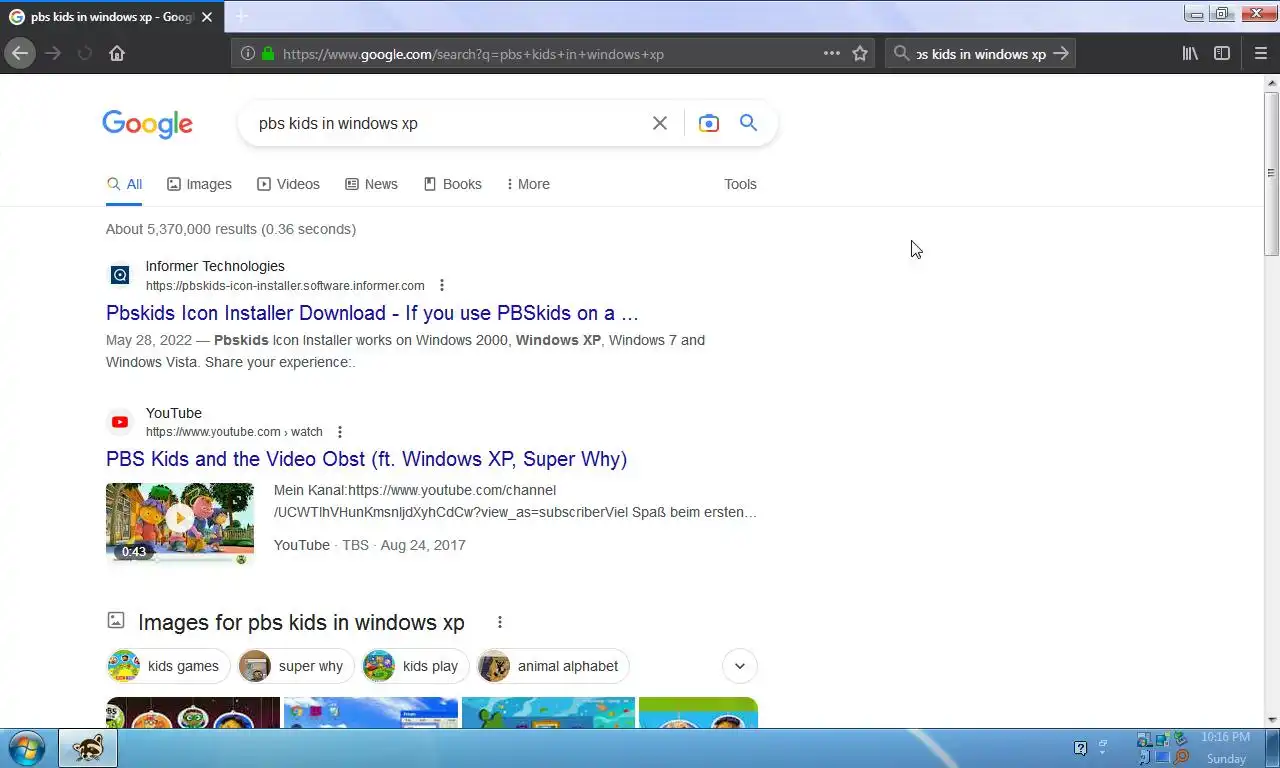The width and height of the screenshot is (1280, 768).
Task: Open the Firefox hamburger menu
Action: (x=1260, y=54)
